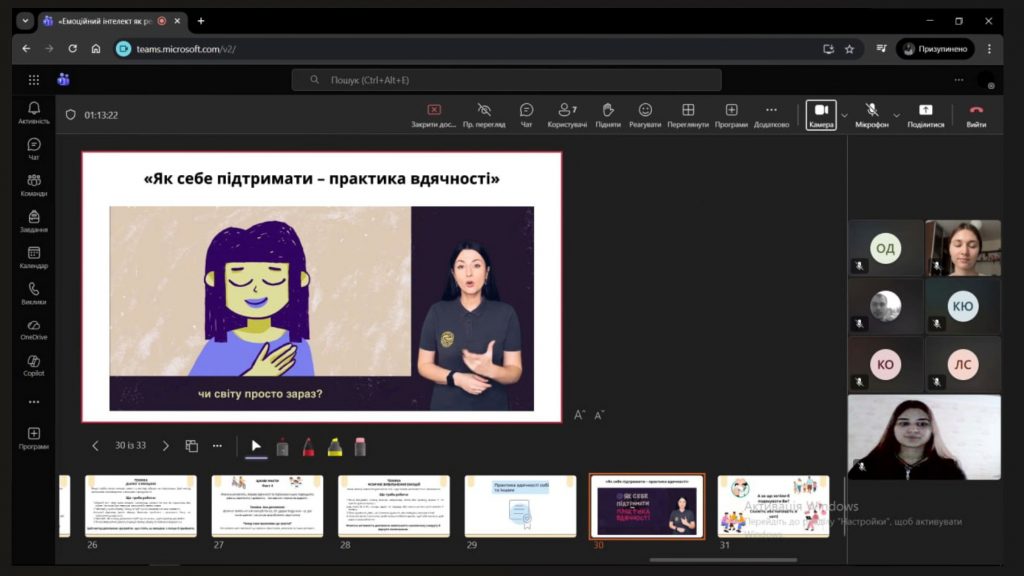Open Календар in the Teams sidebar
Screen dimensions: 1024x576
(34, 257)
